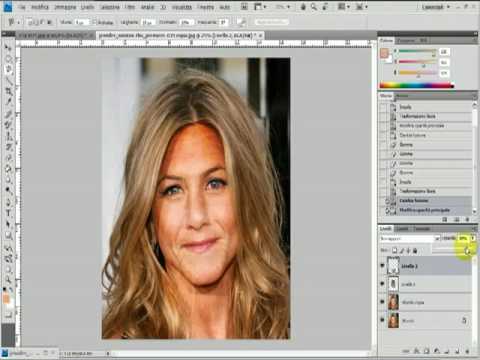Toggle the Anti-alias checkbox in options bar
This screenshot has height=360, width=480.
[94, 22]
